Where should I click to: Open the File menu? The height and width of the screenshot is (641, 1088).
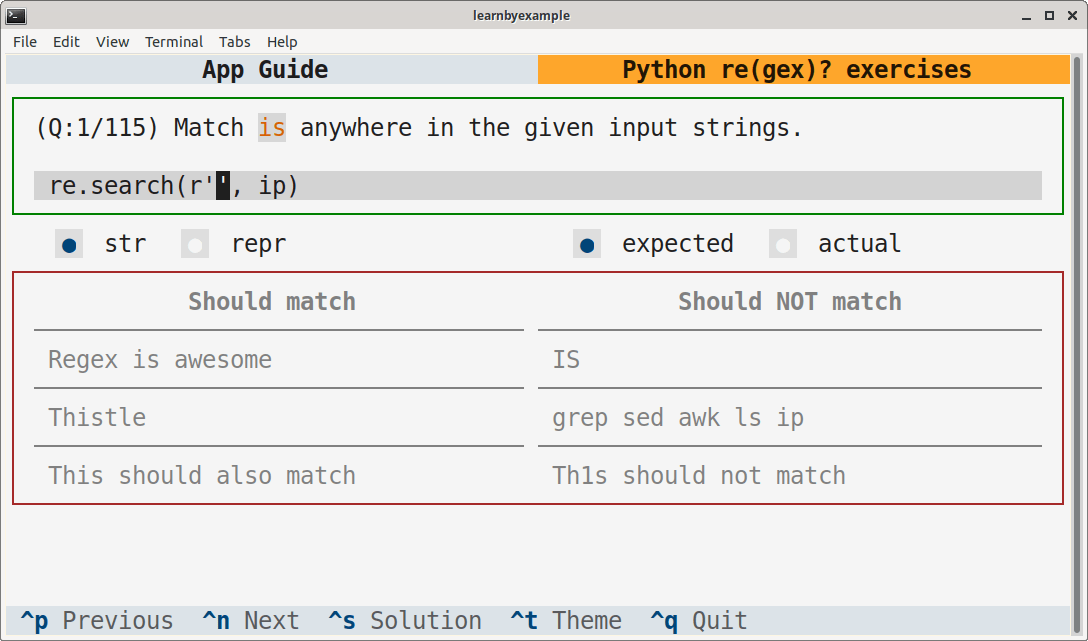pos(24,42)
